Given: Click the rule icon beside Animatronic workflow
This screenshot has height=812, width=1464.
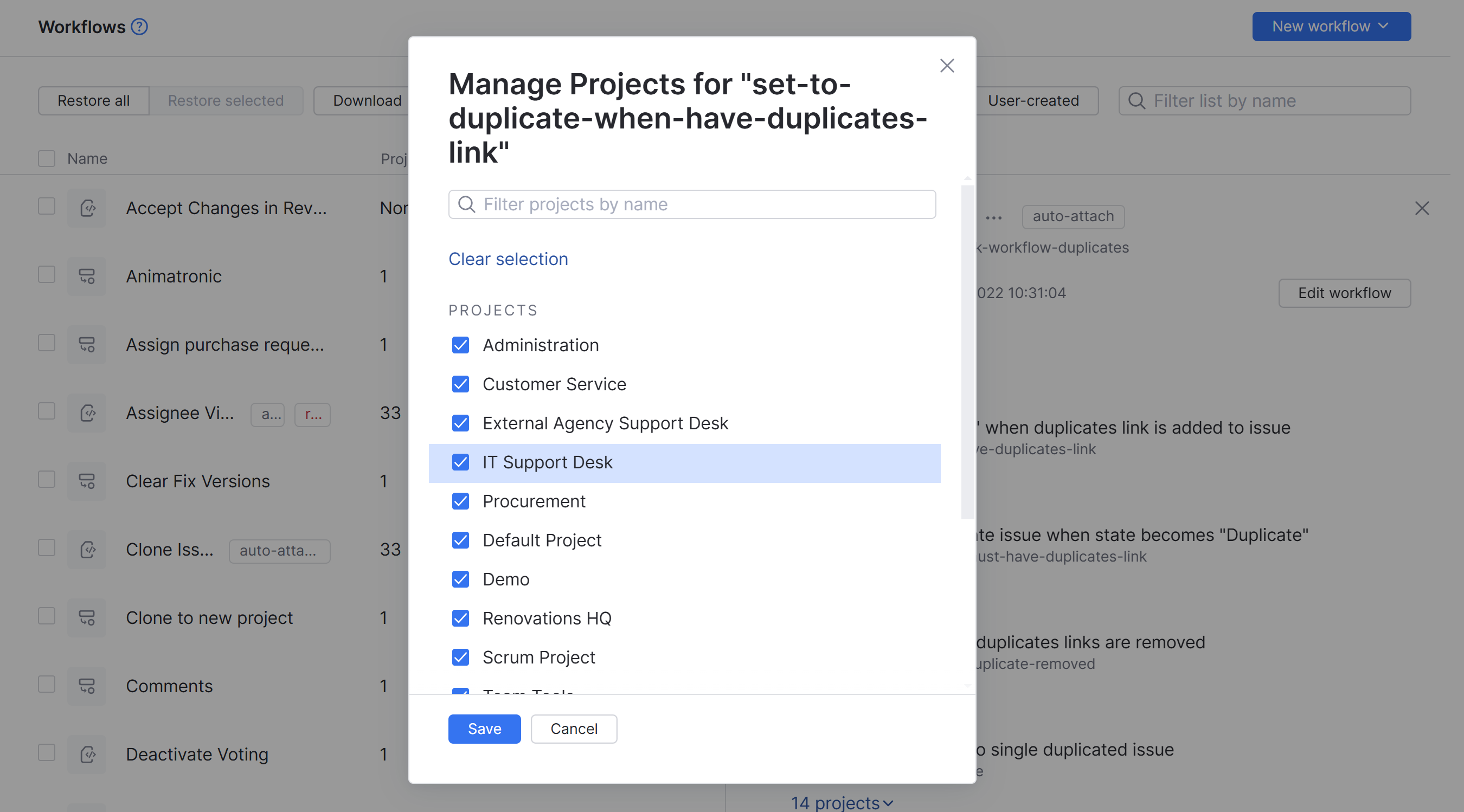Looking at the screenshot, I should 86,276.
